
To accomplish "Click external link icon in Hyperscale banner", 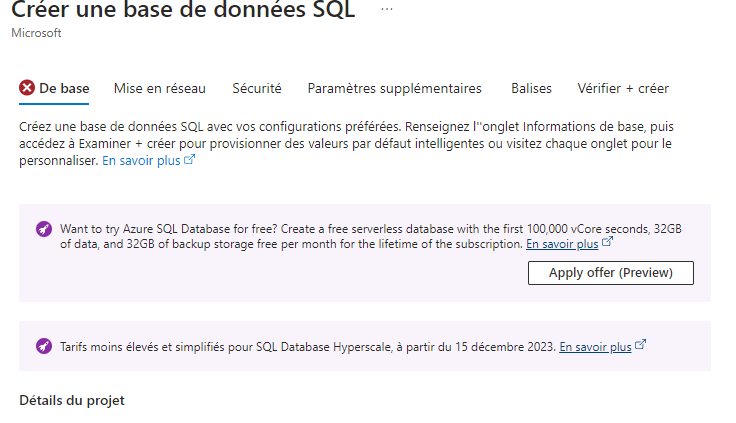I will tap(640, 345).
